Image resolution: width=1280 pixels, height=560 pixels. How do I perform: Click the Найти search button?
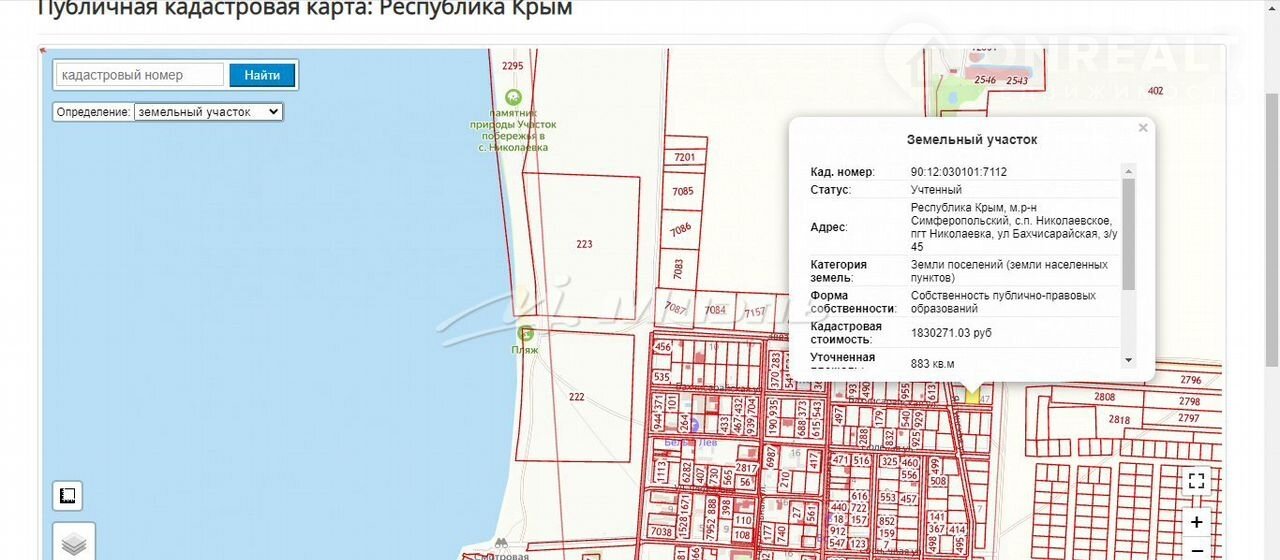(x=262, y=75)
